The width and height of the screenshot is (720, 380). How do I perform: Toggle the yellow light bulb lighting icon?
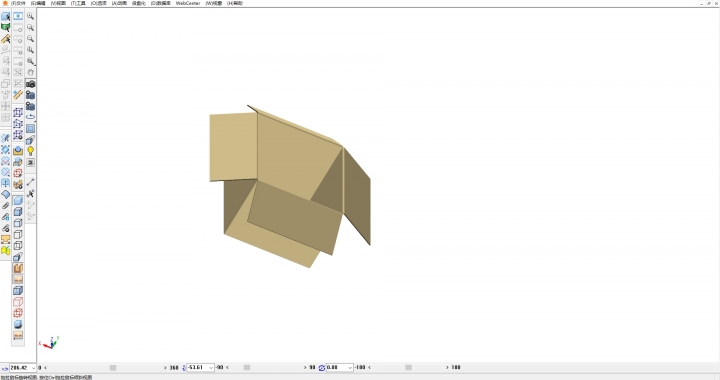[x=30, y=151]
